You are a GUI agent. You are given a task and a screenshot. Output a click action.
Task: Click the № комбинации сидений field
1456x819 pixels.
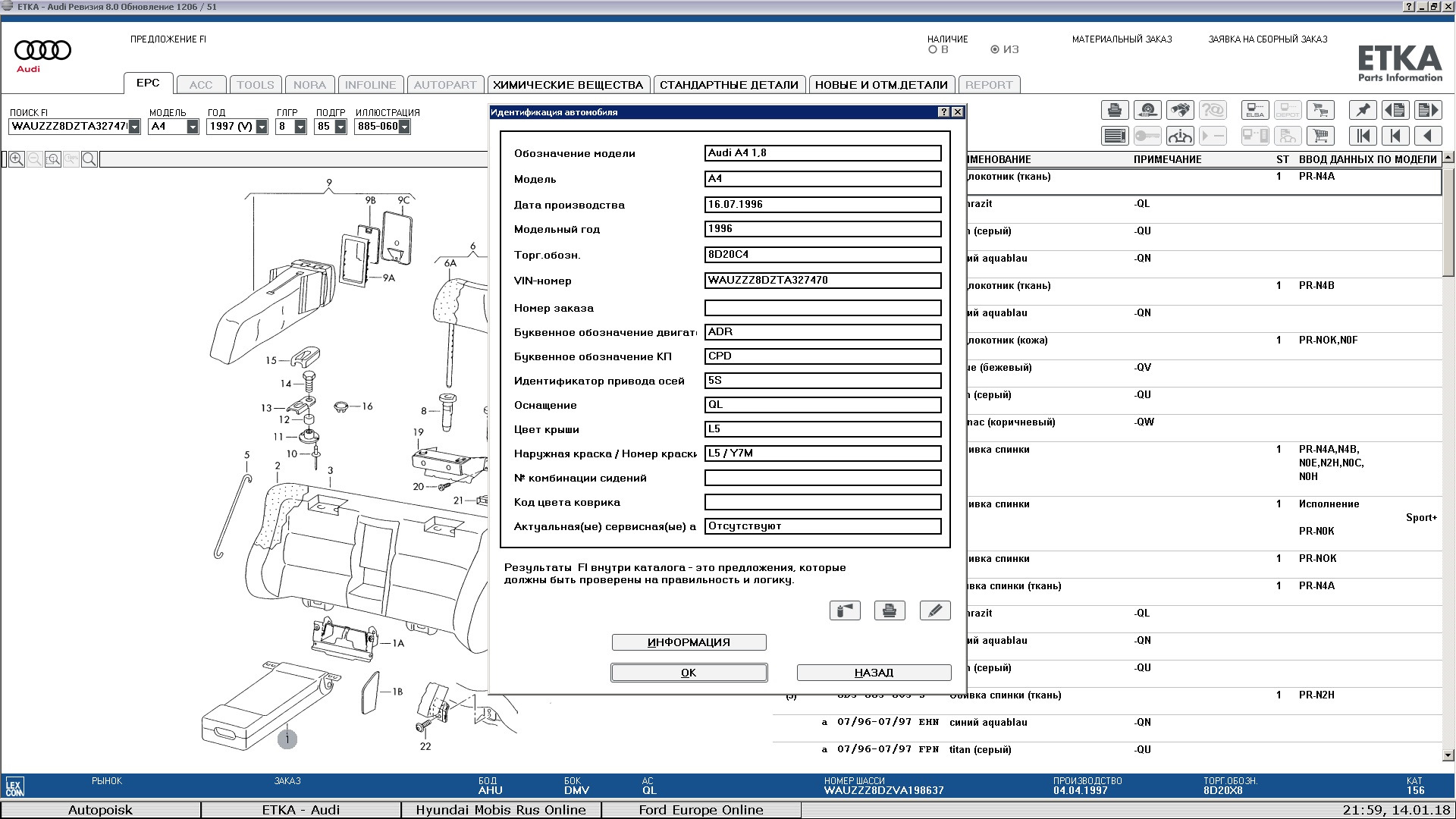pyautogui.click(x=823, y=478)
